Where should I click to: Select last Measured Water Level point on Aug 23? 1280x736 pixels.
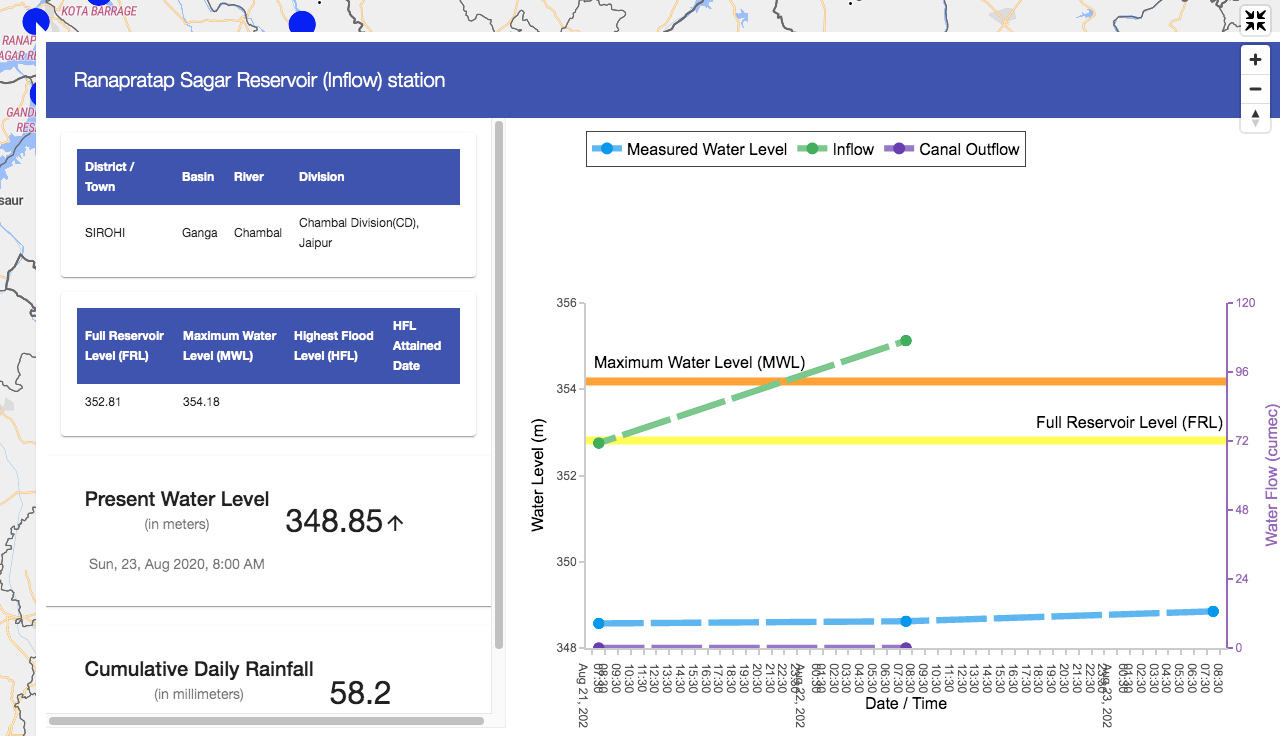(x=1213, y=611)
